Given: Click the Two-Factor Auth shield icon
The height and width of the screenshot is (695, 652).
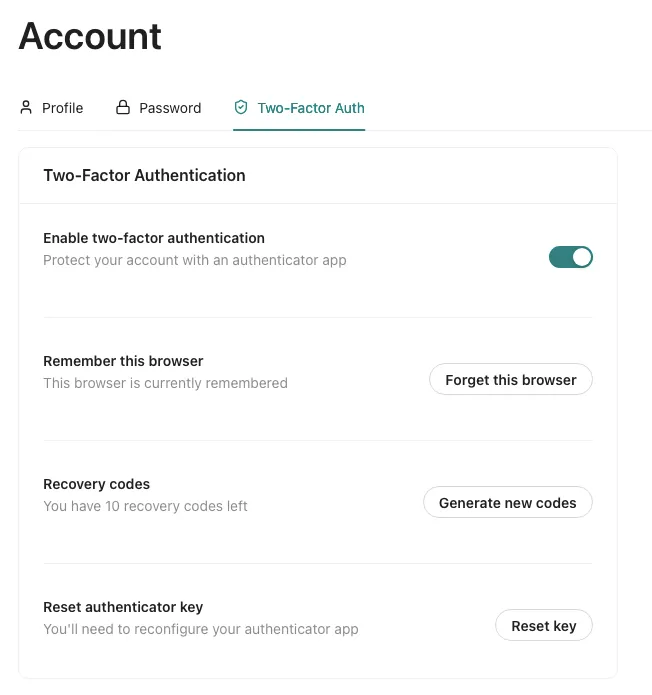Looking at the screenshot, I should tap(241, 107).
